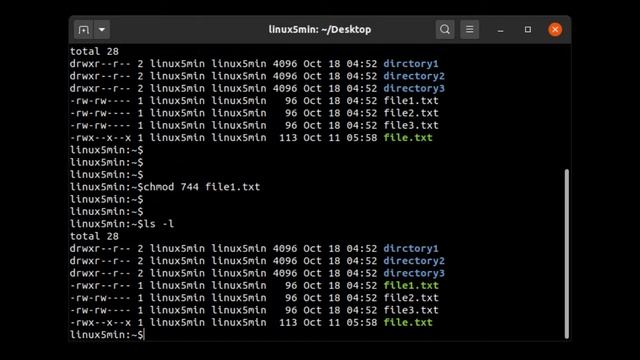Click green file1.txt in second listing
640x360 pixels.
411,285
